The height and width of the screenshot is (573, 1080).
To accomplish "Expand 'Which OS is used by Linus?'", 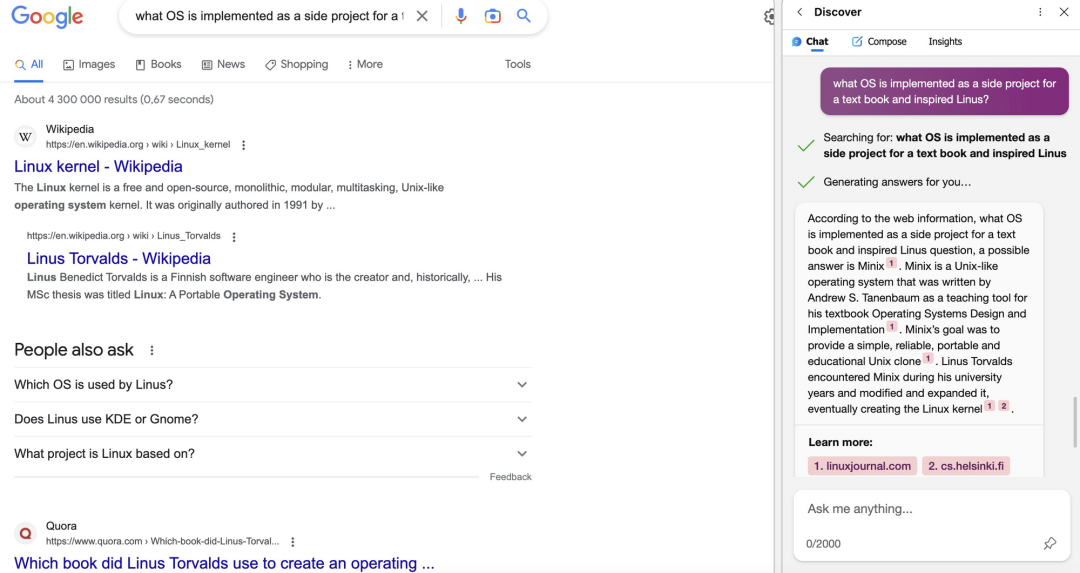I will (273, 384).
